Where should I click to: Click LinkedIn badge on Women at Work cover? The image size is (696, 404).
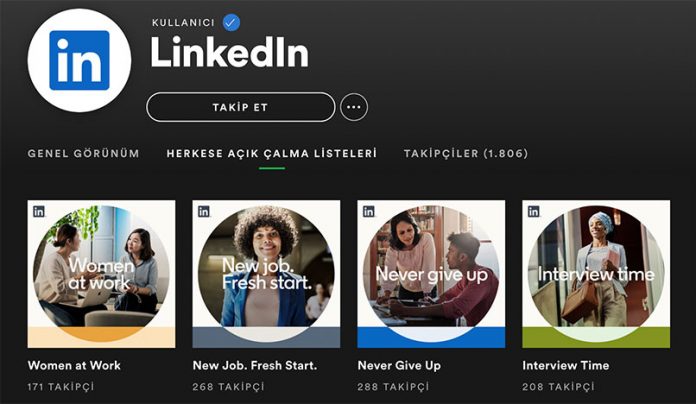(39, 211)
